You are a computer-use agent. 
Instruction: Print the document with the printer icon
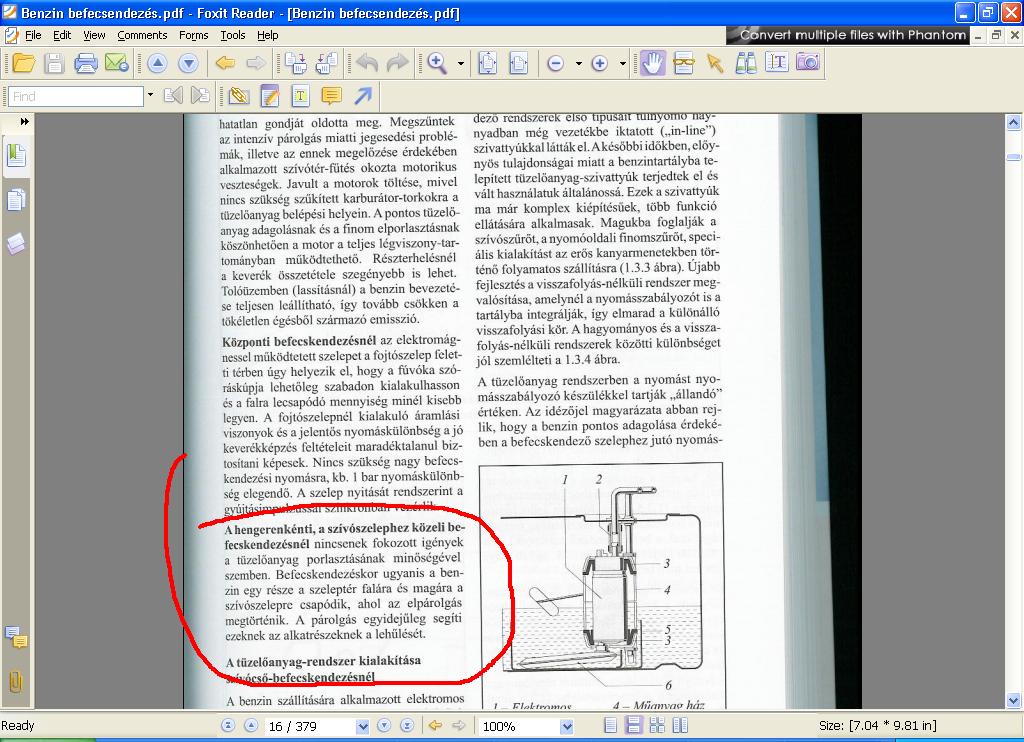[x=86, y=63]
